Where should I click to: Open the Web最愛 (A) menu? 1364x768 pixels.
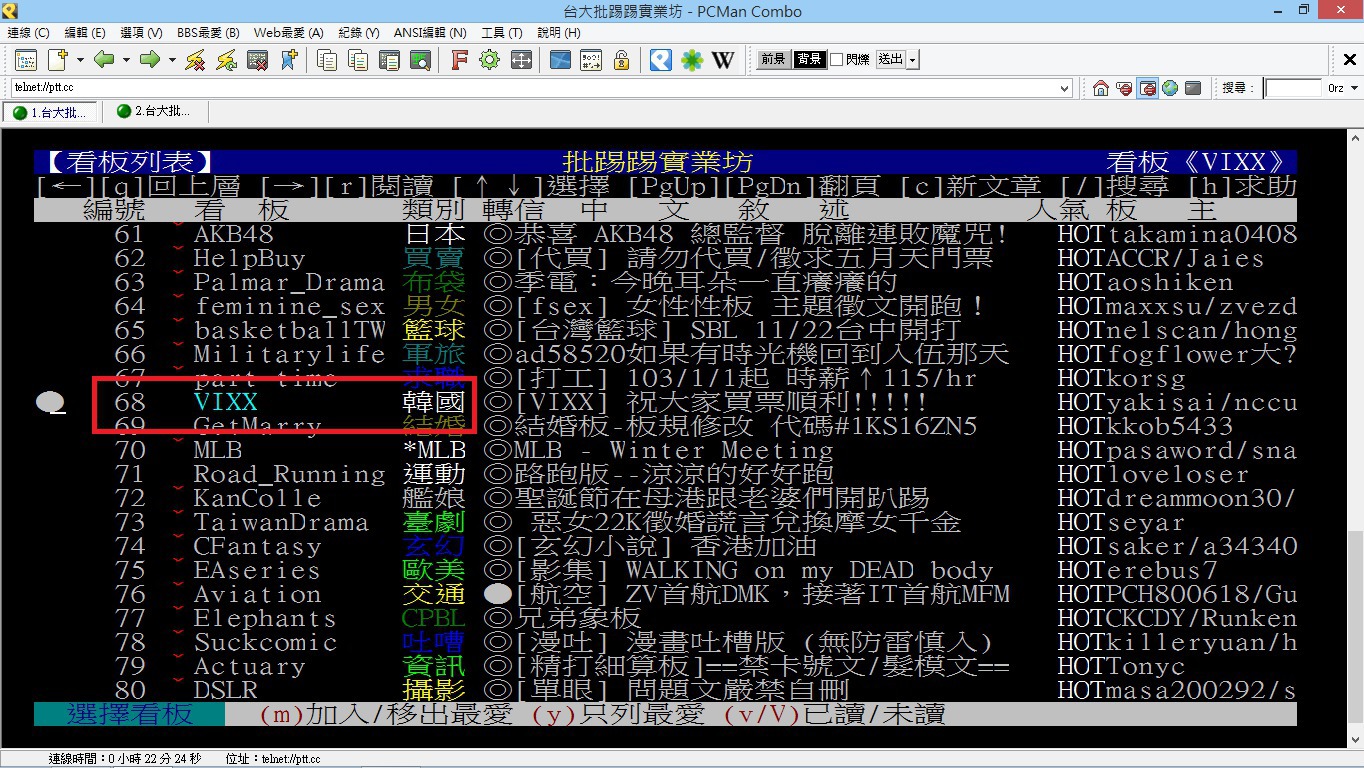[x=288, y=33]
